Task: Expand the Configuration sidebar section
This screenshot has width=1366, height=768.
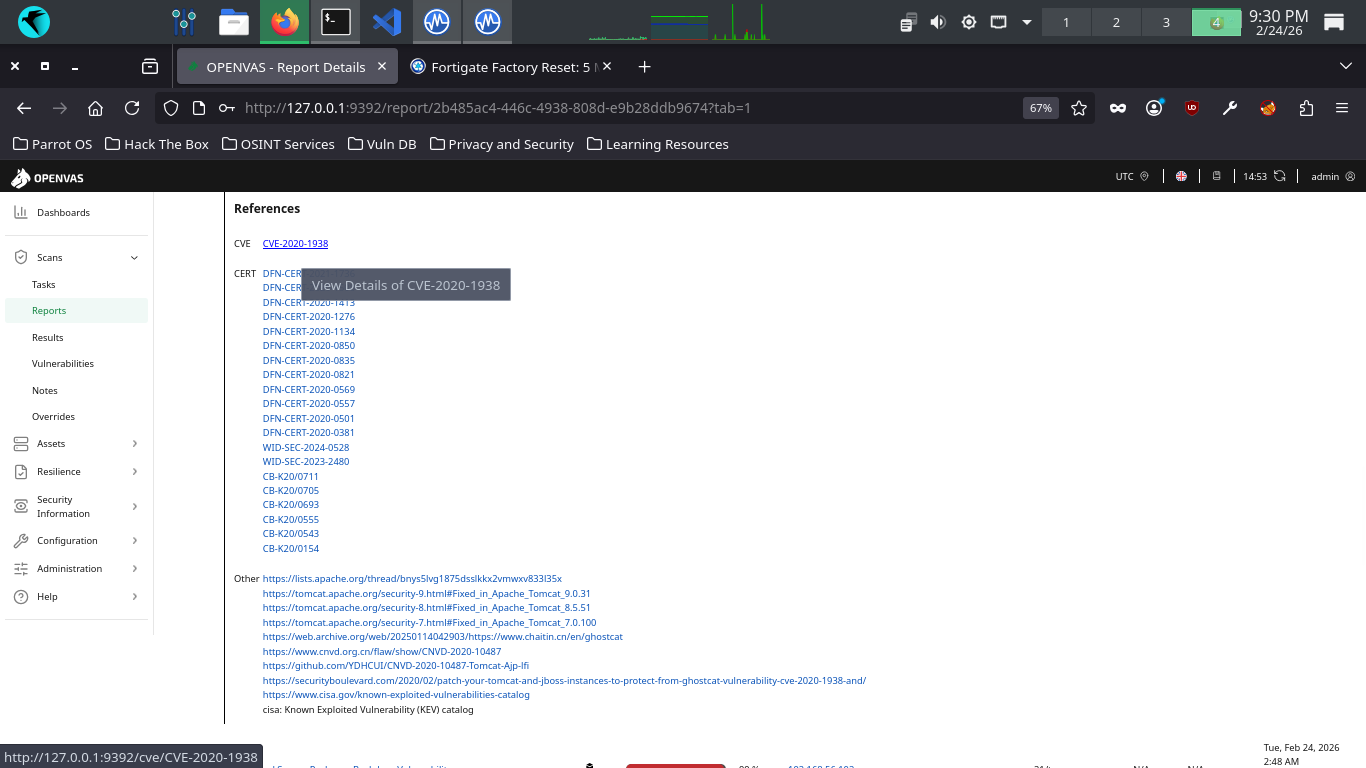Action: click(x=134, y=541)
